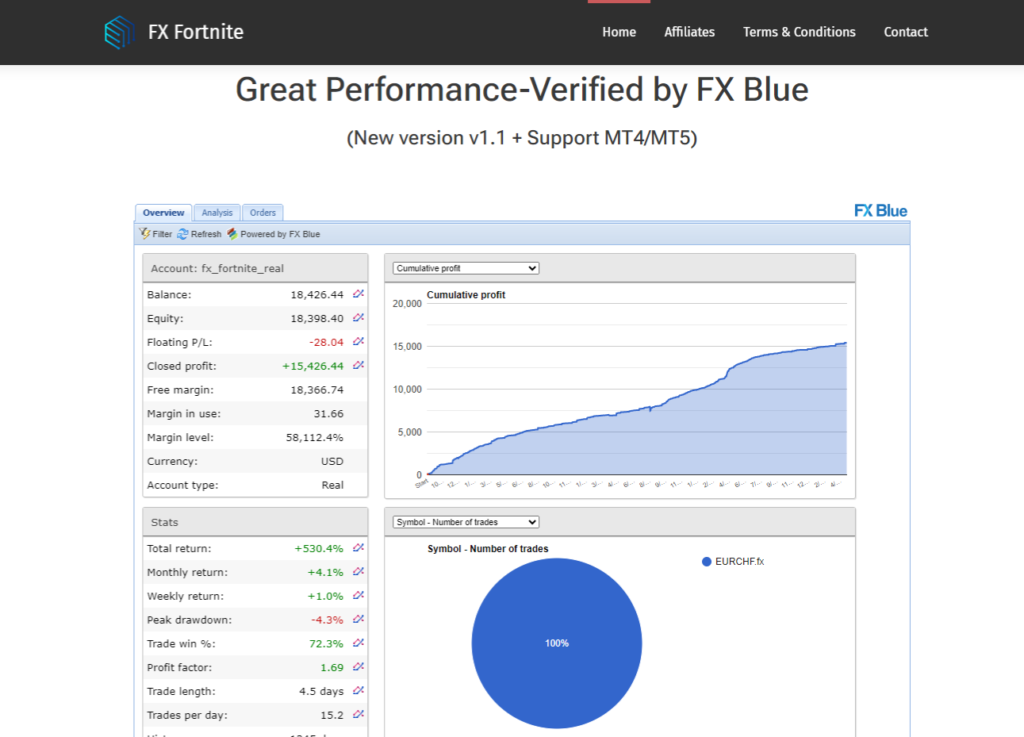
Task: Click the account type value Real
Action: click(332, 485)
